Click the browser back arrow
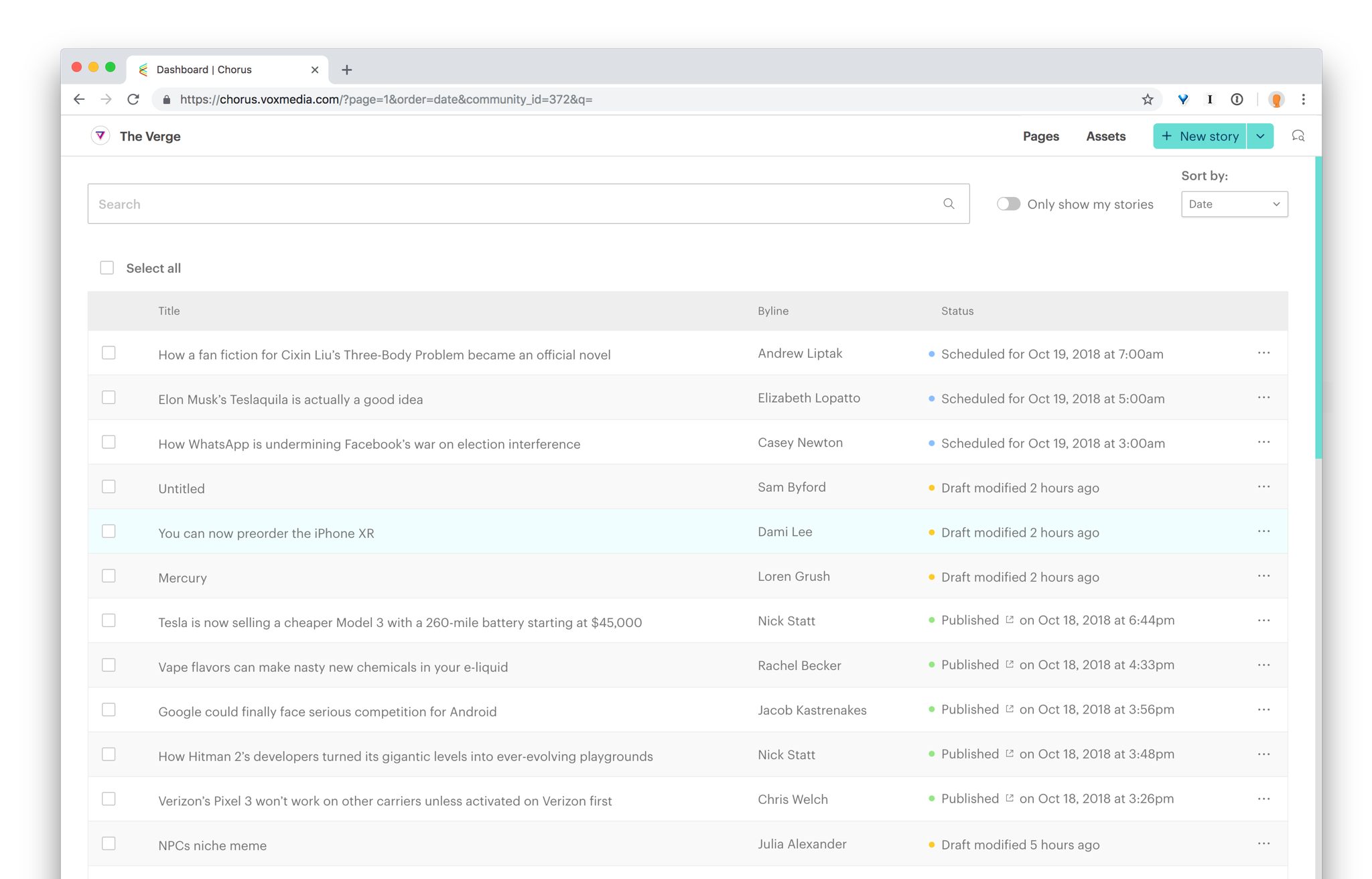 tap(79, 99)
